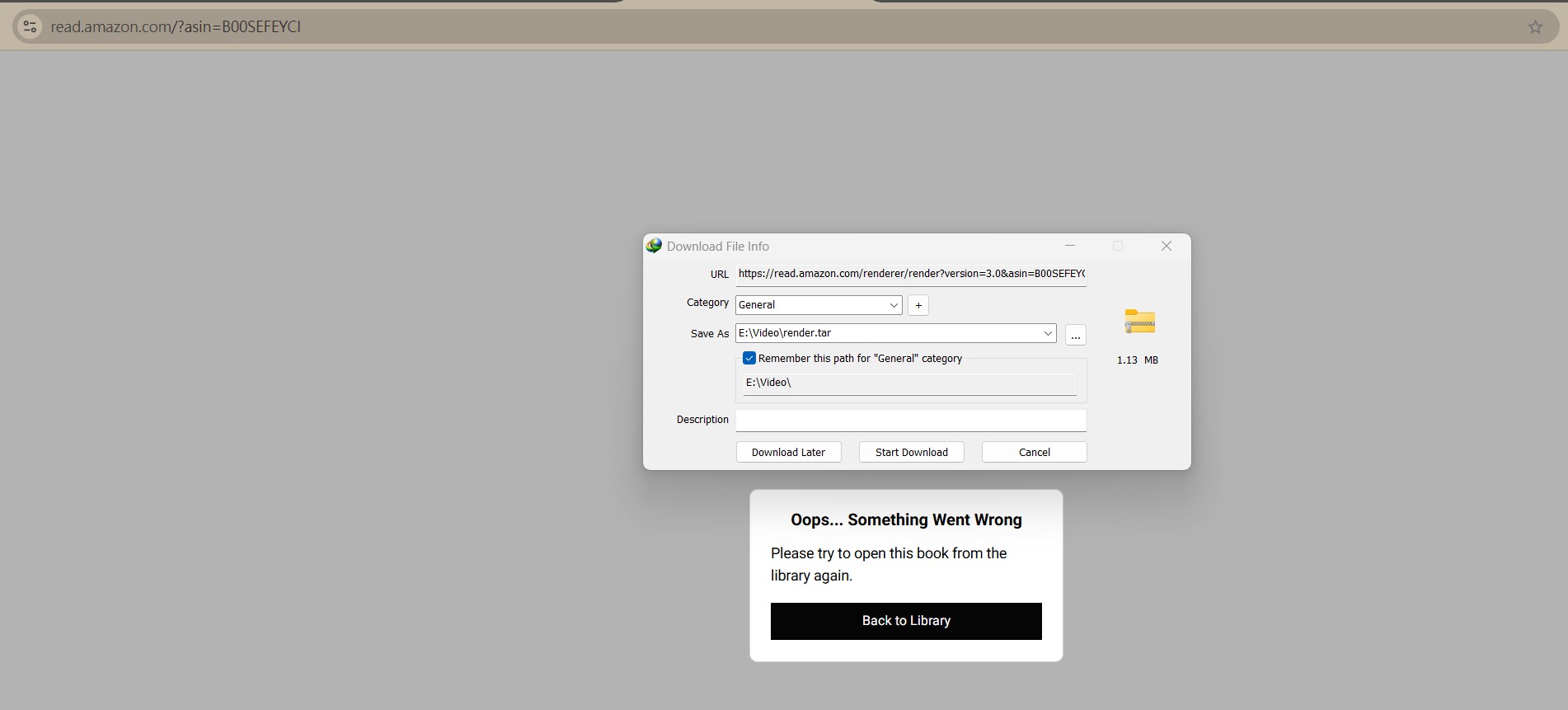Image resolution: width=1568 pixels, height=710 pixels.
Task: Uncheck Remember this path for General category
Action: coord(749,358)
